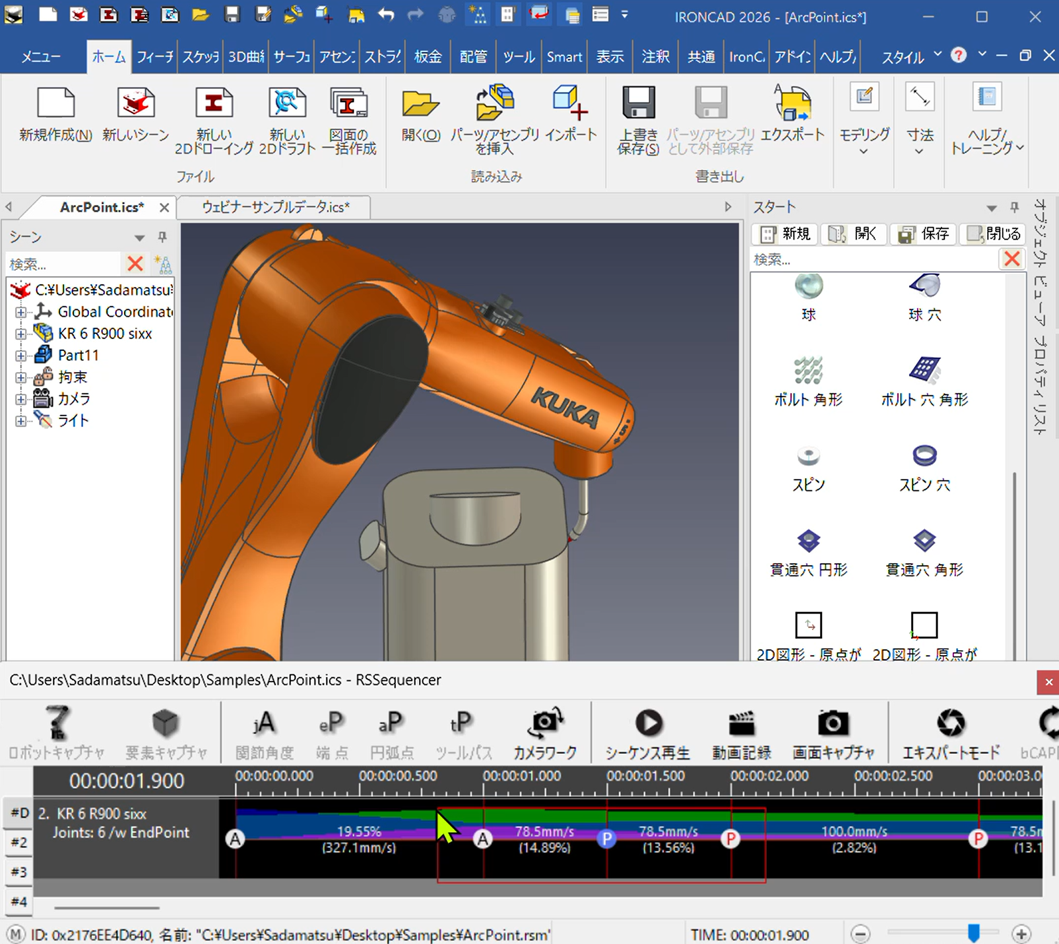The height and width of the screenshot is (944, 1059).
Task: Click the 保存 button in catalog panel
Action: [923, 234]
